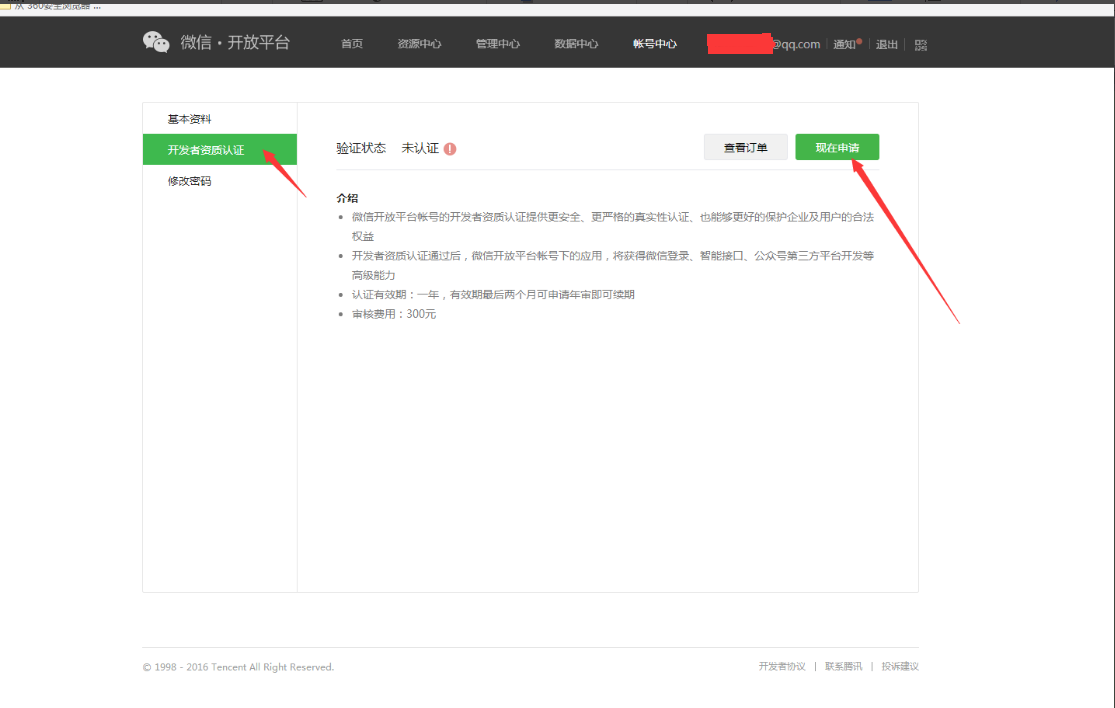Screen dimensions: 1115x708
Task: Open 资源中心 in the navigation bar
Action: point(419,44)
